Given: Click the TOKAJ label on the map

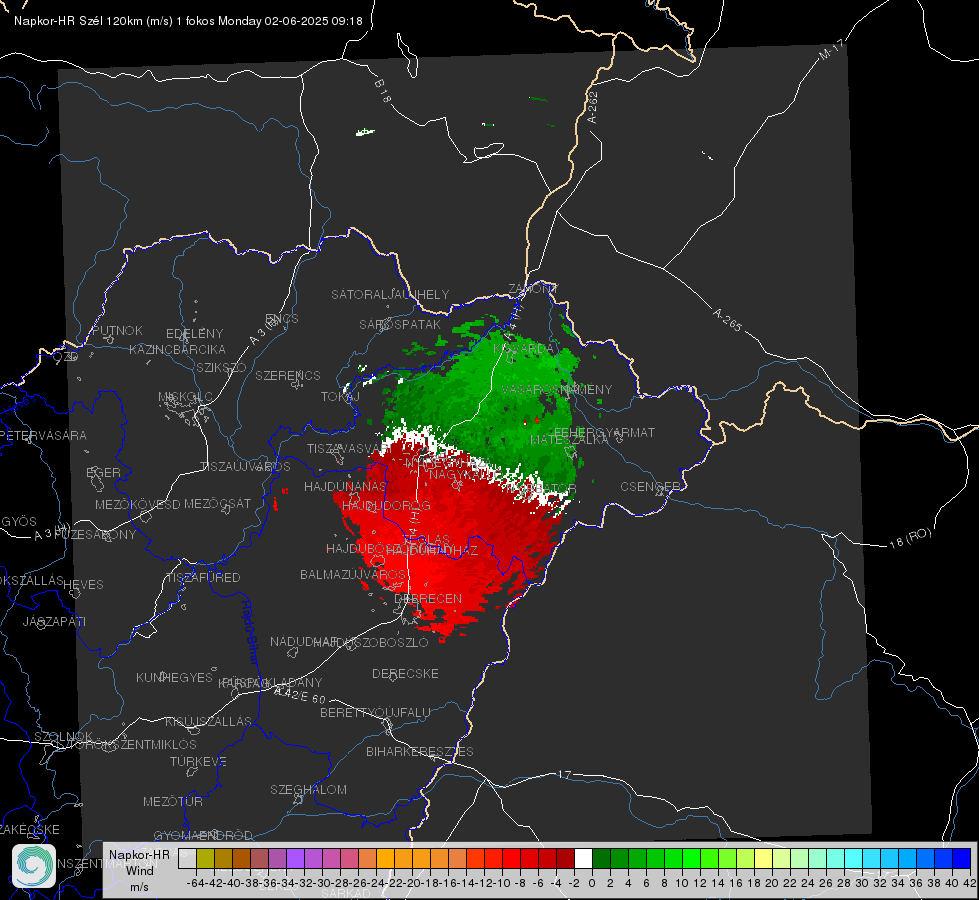Looking at the screenshot, I should [340, 397].
